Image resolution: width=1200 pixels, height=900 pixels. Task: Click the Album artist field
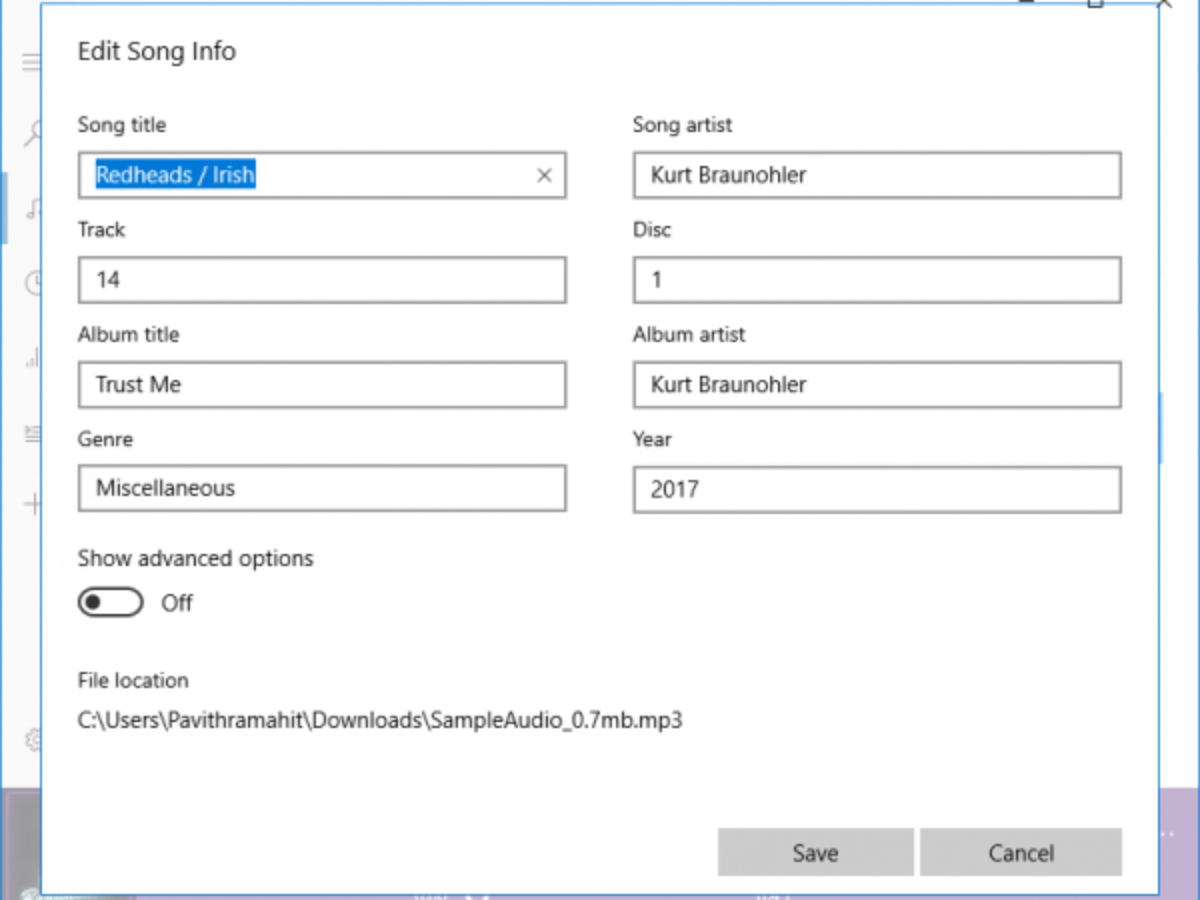[876, 385]
